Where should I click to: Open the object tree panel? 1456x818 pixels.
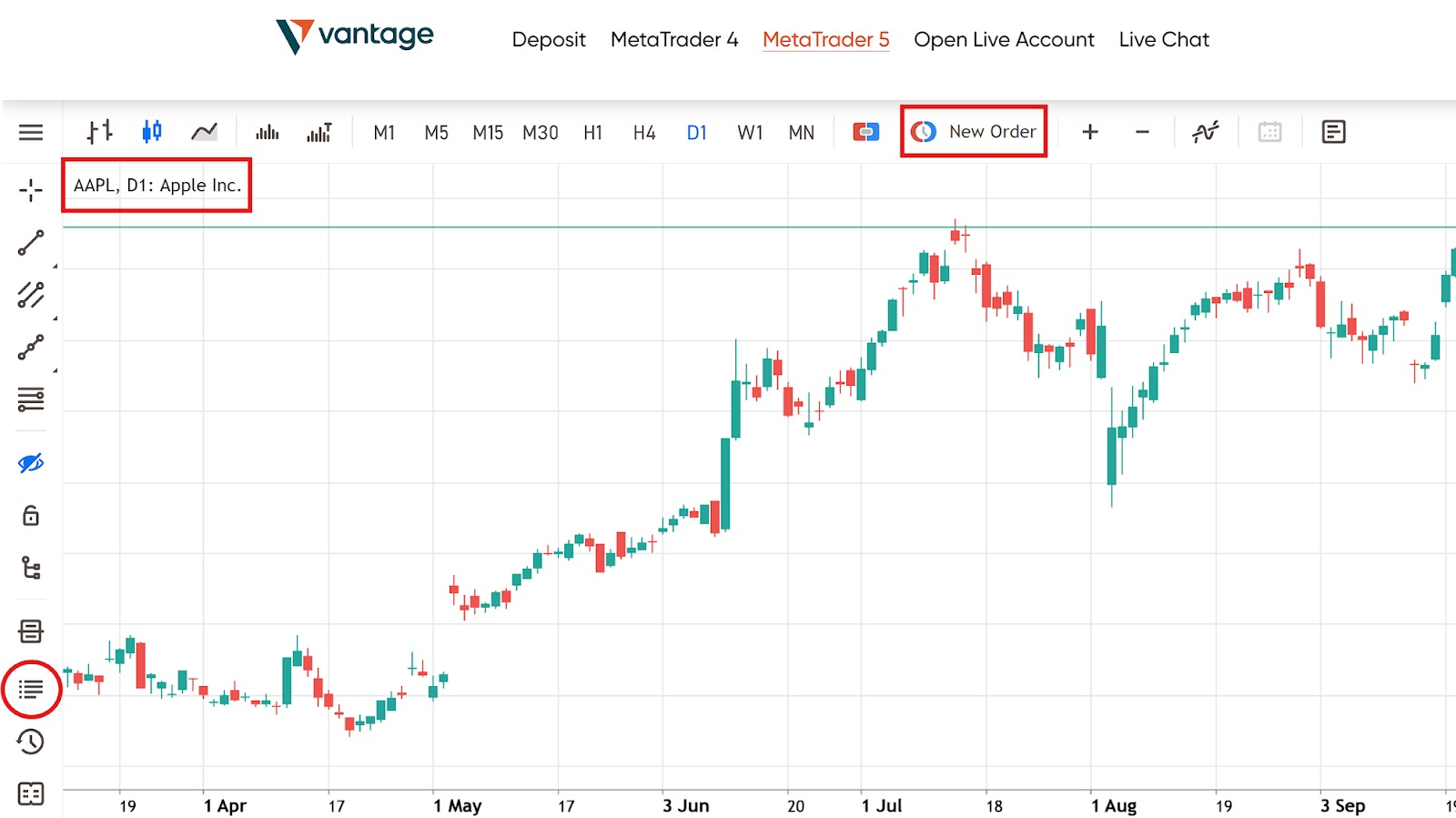pos(31,569)
